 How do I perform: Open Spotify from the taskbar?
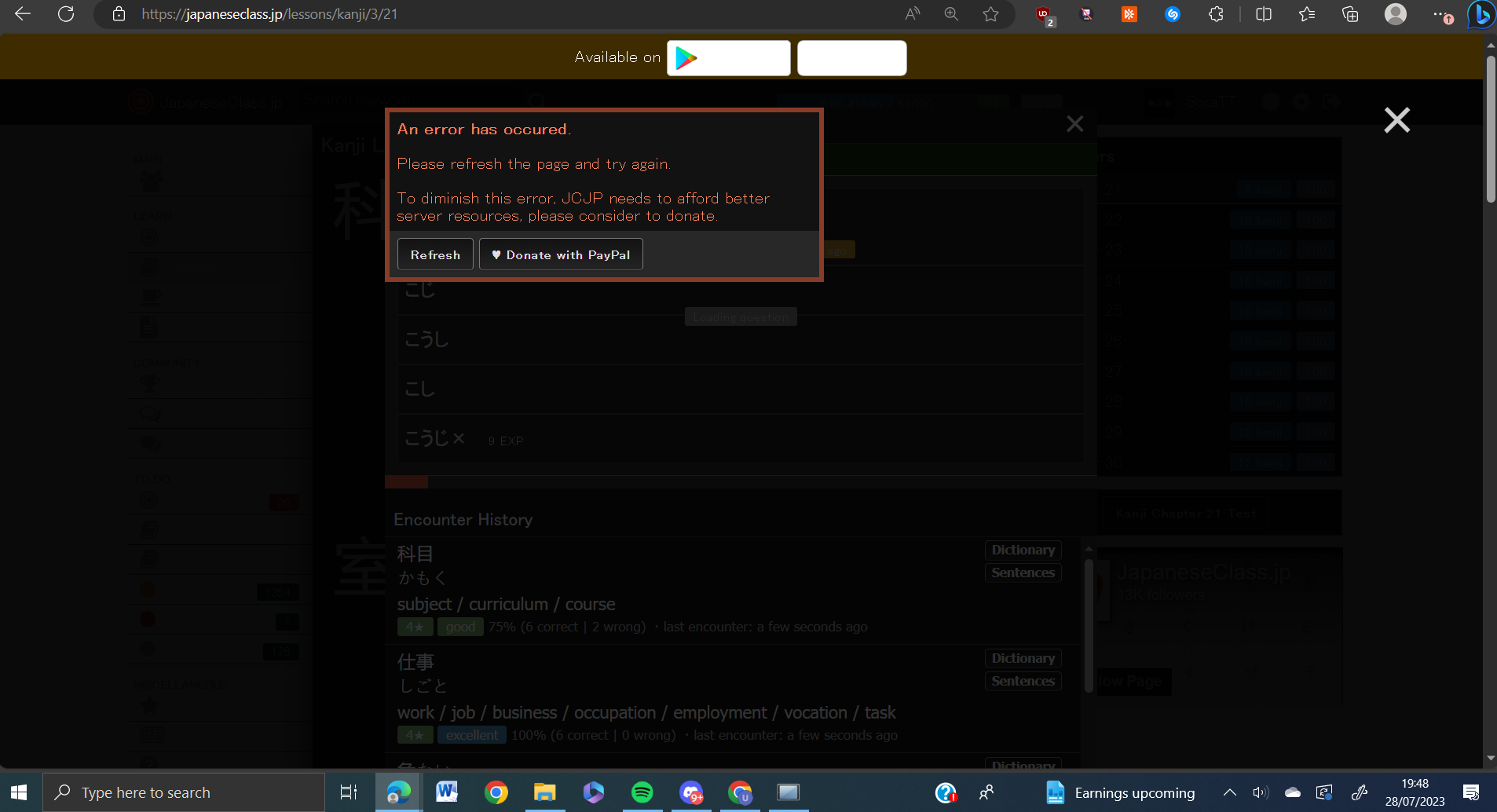coord(642,792)
